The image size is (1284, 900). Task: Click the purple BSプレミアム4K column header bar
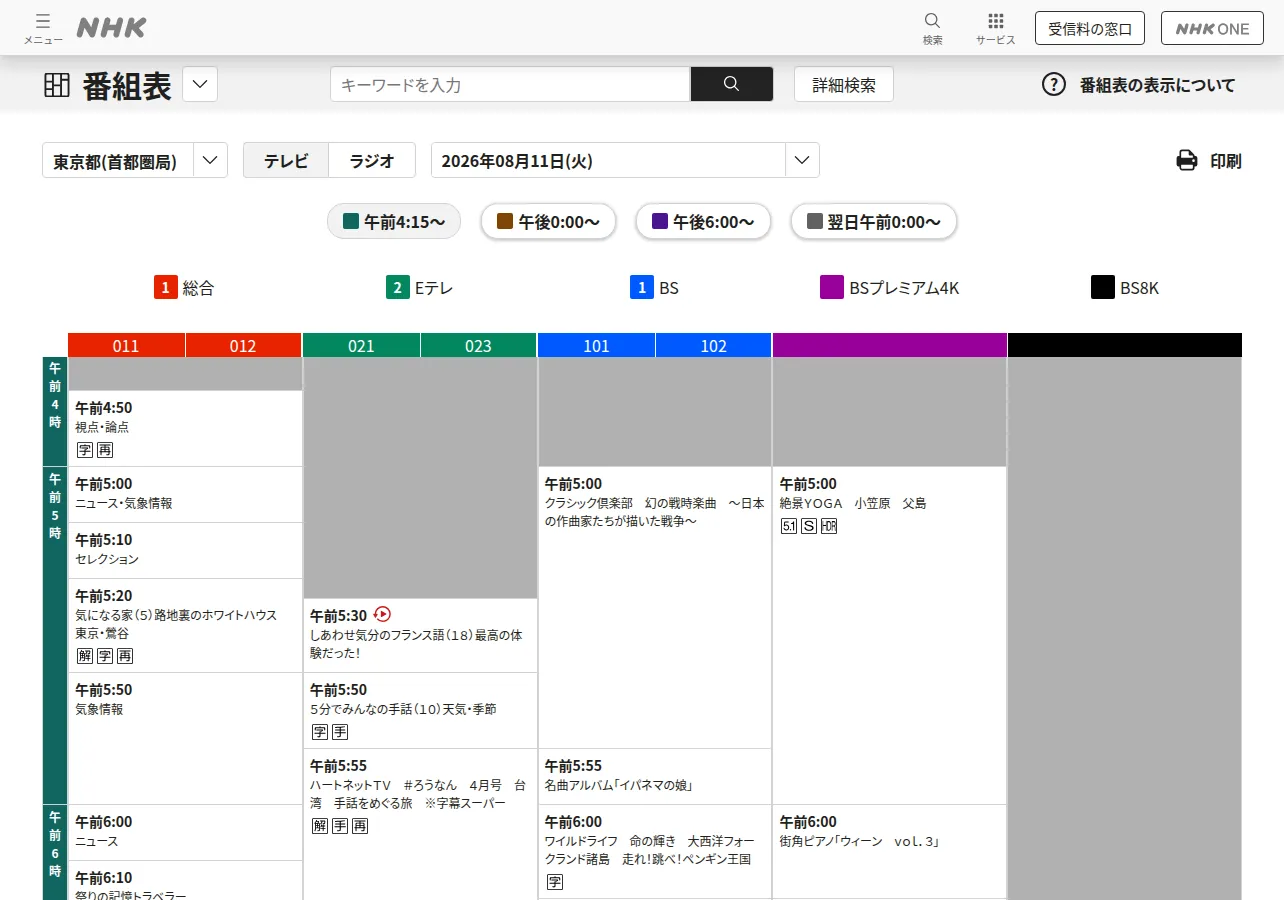pyautogui.click(x=890, y=345)
